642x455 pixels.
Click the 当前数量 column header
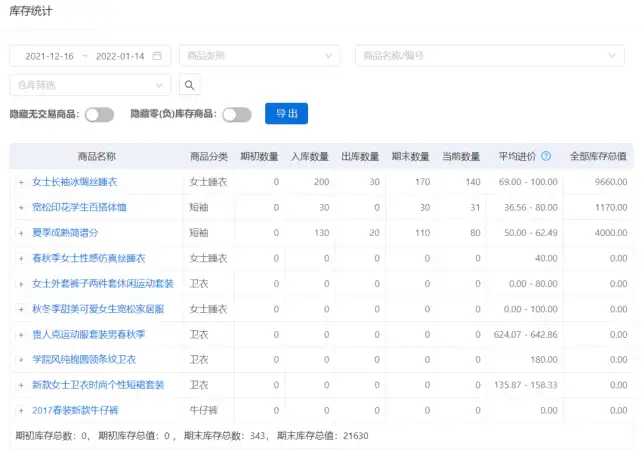461,156
